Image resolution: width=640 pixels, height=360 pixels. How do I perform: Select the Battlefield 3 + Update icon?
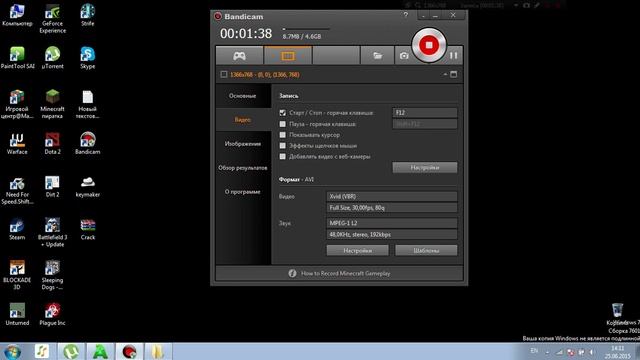coord(52,233)
